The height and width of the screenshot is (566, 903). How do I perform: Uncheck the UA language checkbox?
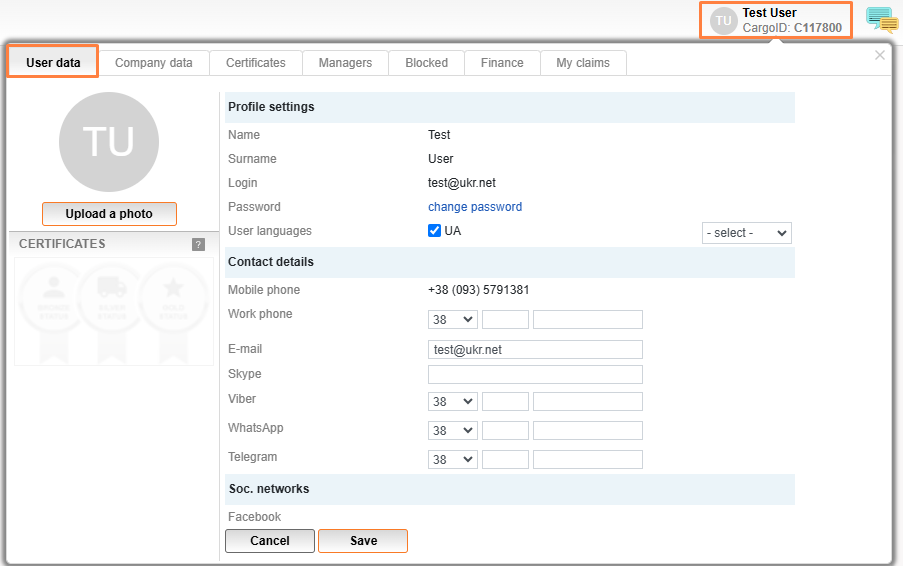434,231
